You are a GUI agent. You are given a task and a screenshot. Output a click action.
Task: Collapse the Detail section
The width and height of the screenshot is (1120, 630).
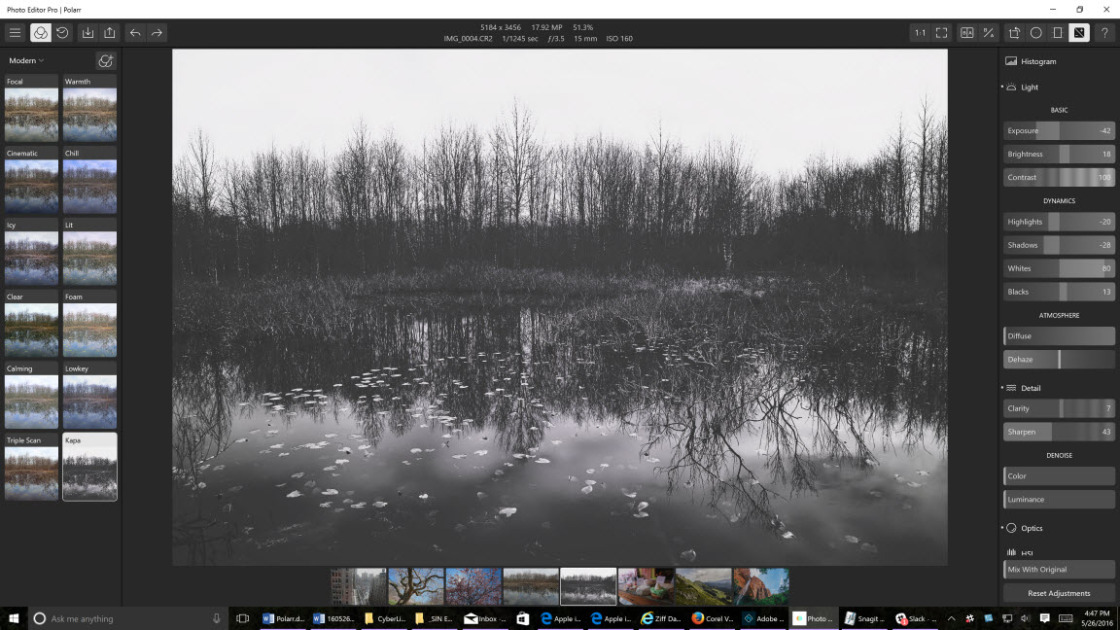[1025, 388]
